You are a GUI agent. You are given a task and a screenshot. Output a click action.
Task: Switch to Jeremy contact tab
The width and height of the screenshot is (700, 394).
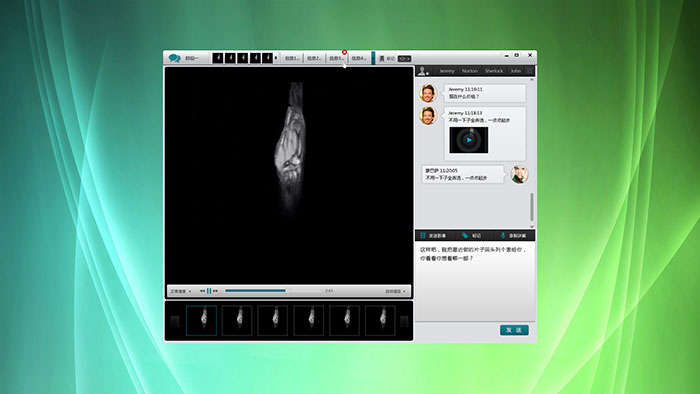[x=446, y=71]
